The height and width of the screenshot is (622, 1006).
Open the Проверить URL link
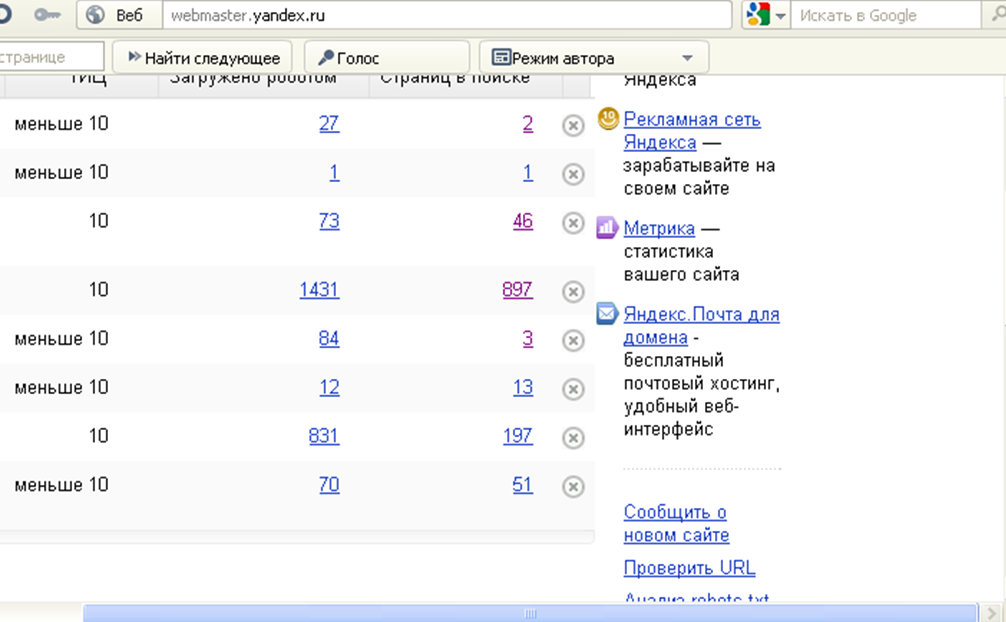689,568
